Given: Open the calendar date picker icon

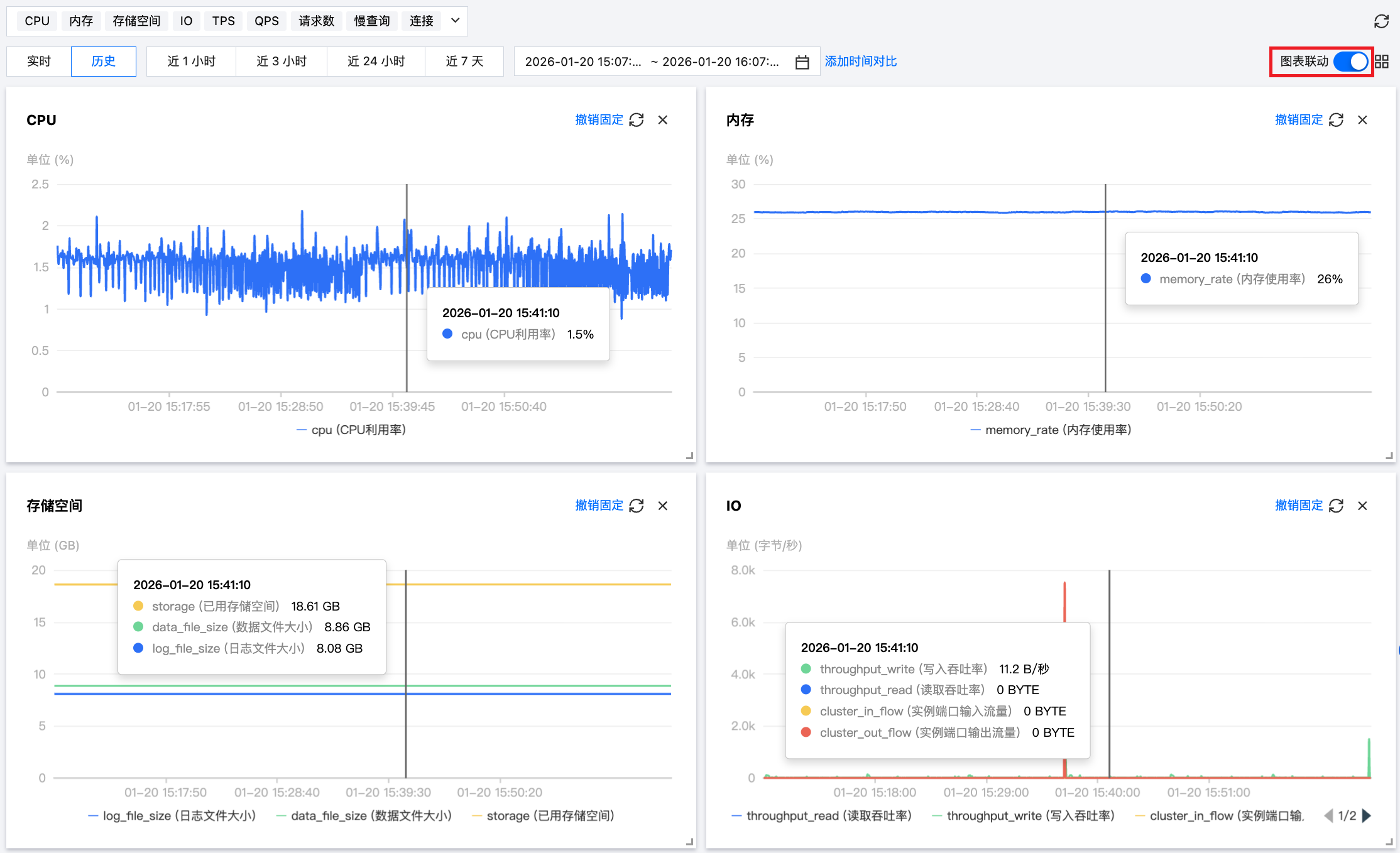Looking at the screenshot, I should (x=802, y=62).
